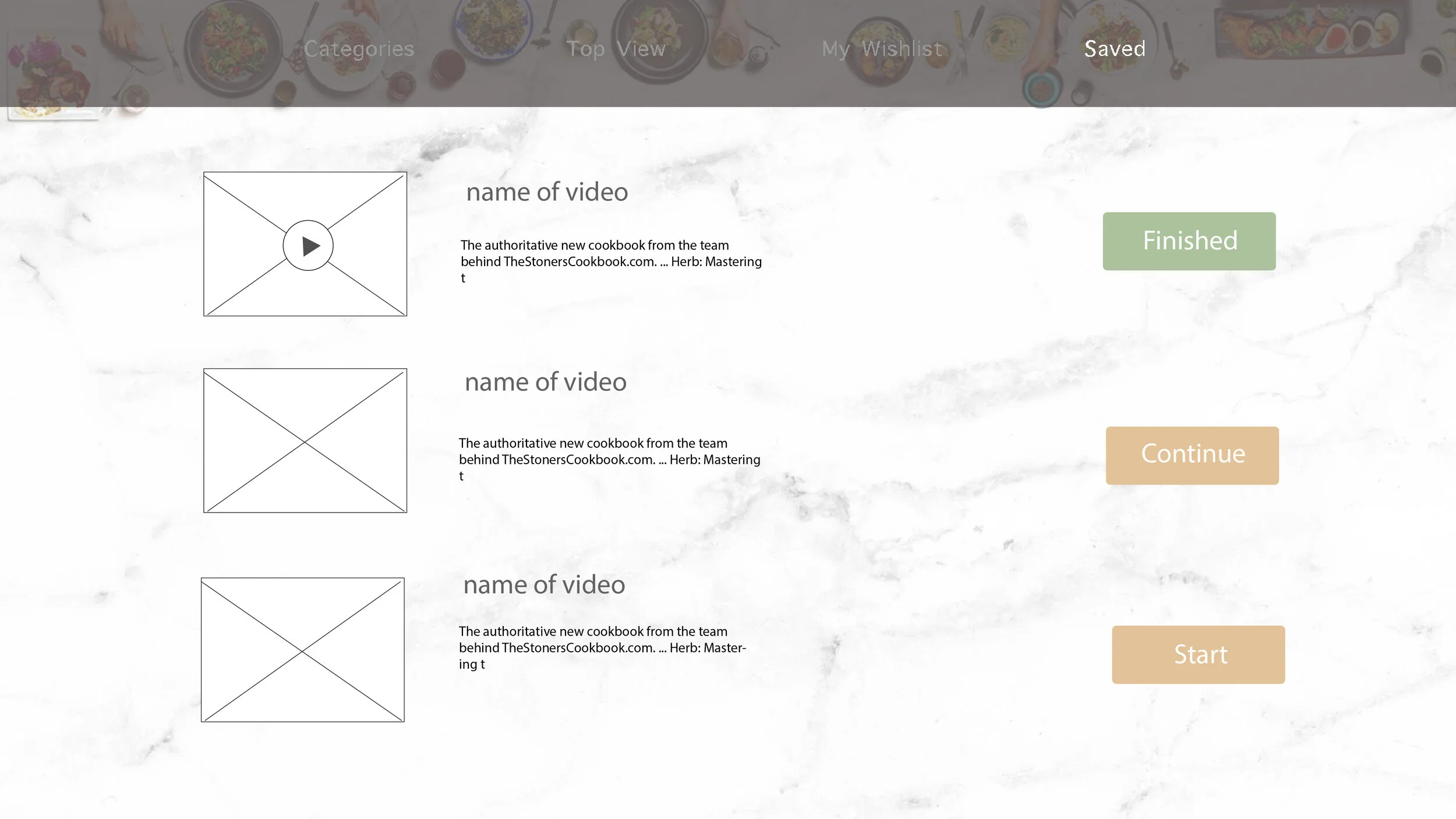
Task: Click TheStonersCookbook.com in the first description
Action: (580, 262)
